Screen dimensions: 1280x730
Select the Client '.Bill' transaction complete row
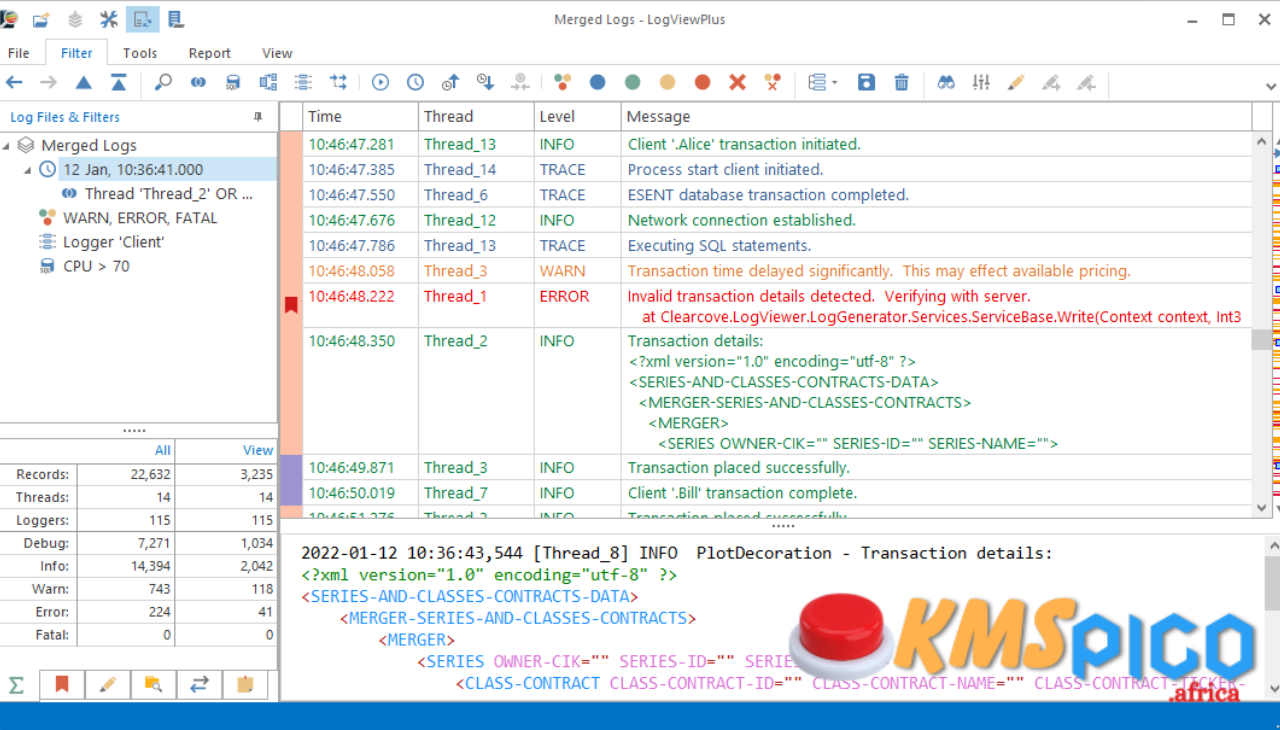777,493
